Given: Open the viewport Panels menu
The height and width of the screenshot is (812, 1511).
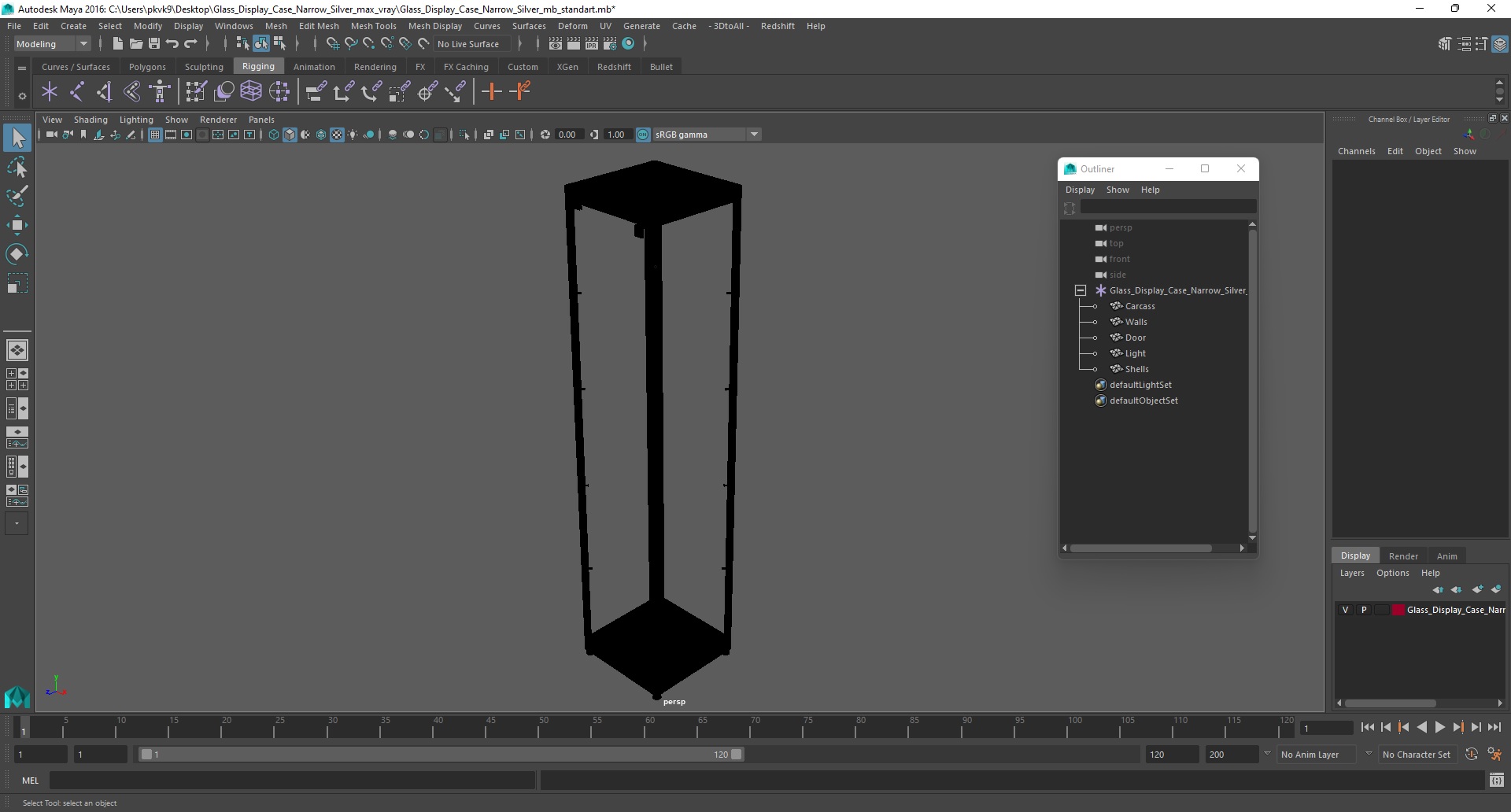Looking at the screenshot, I should coord(261,120).
